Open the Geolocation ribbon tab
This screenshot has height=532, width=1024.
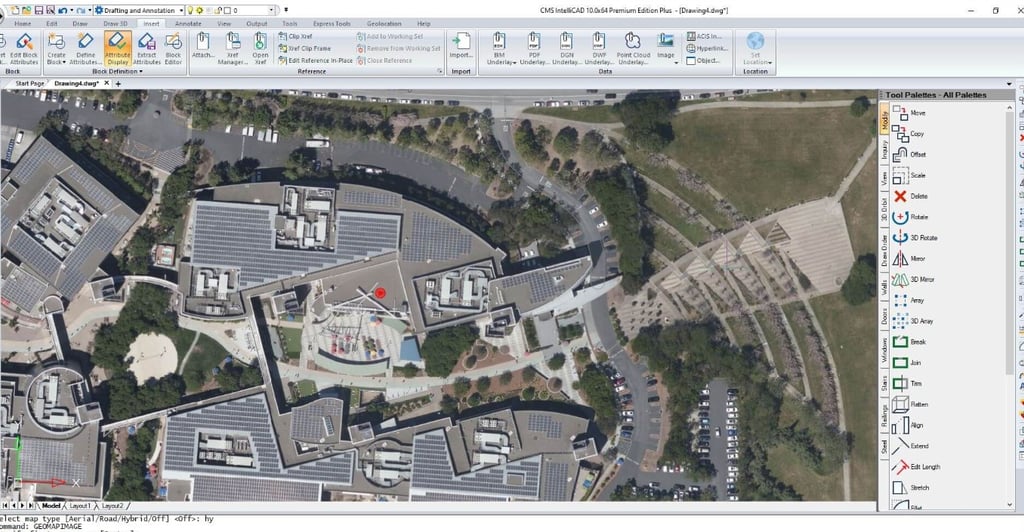pos(384,23)
